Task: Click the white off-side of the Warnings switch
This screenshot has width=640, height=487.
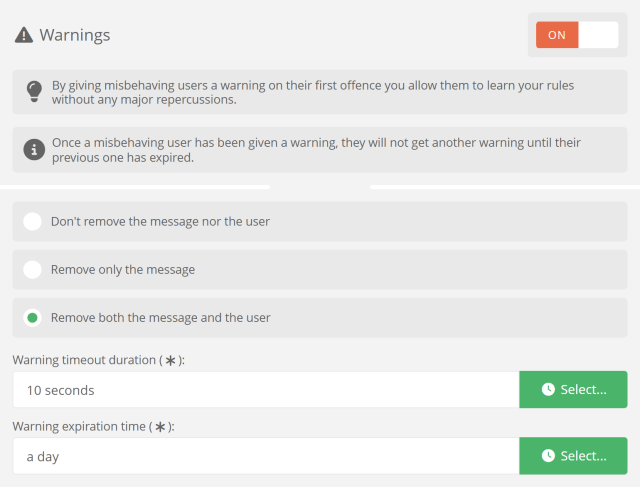Action: 598,35
